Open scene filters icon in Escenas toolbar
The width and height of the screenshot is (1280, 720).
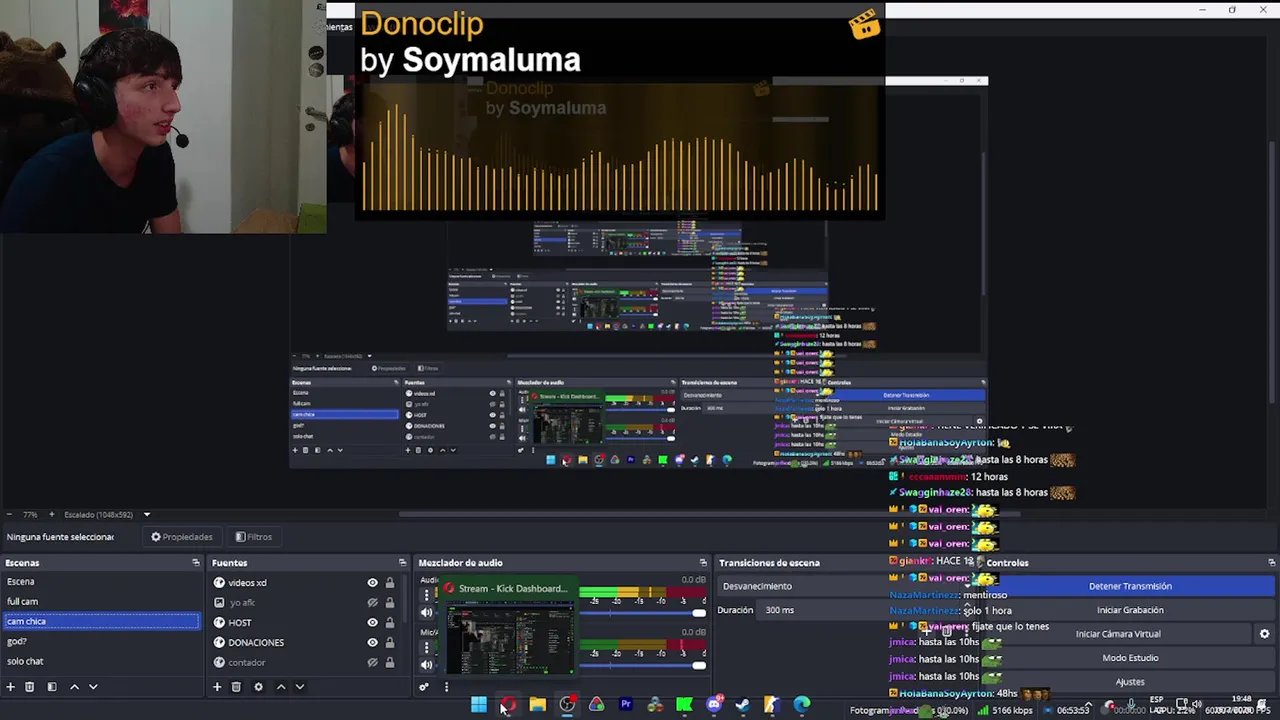[x=52, y=687]
